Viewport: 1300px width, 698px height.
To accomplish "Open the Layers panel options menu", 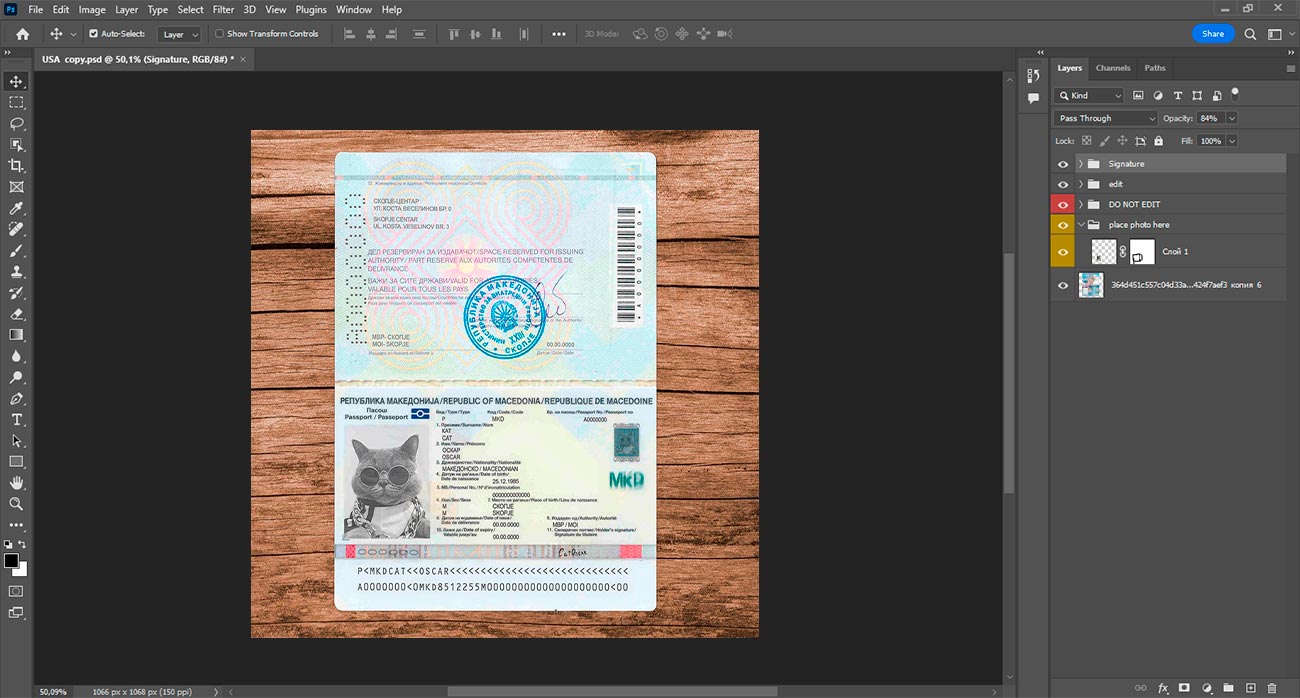I will coord(1290,68).
